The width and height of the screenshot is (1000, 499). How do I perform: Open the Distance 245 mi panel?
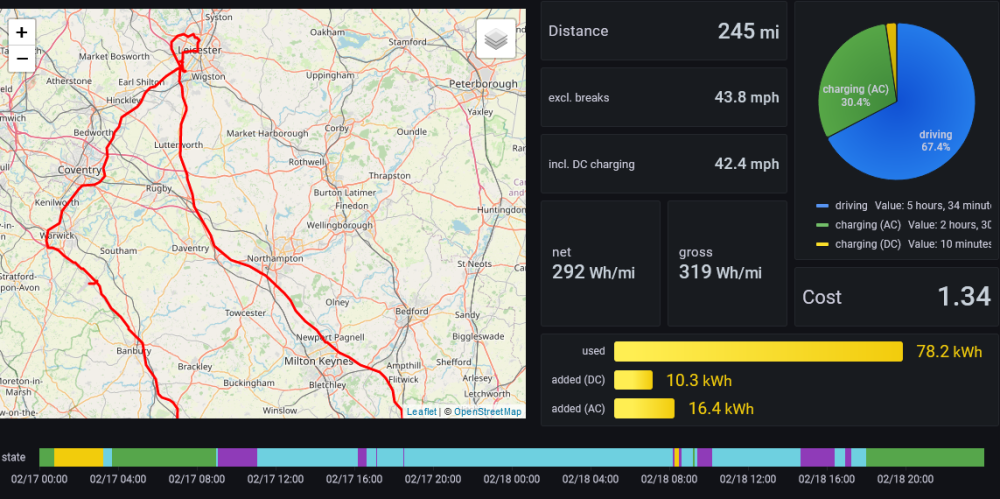click(x=664, y=31)
